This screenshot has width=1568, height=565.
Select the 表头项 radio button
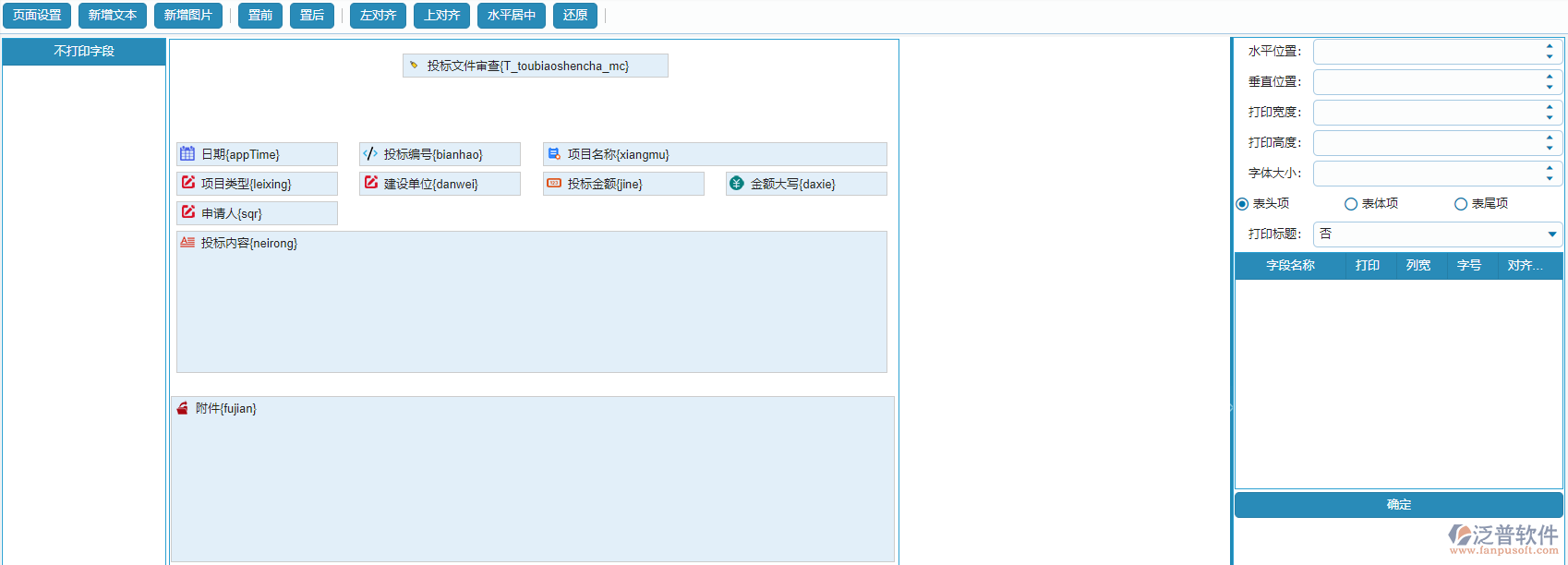(1242, 204)
